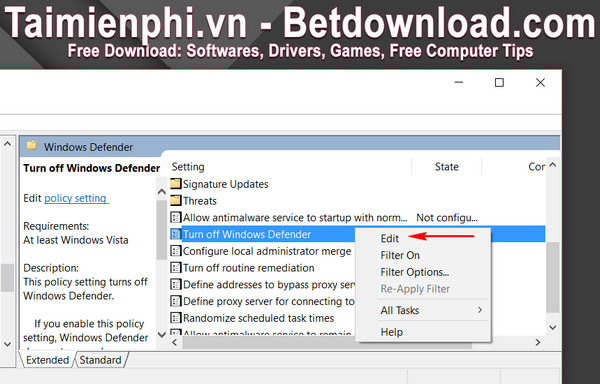Open Help from the context menu
This screenshot has width=600, height=384.
[x=391, y=332]
